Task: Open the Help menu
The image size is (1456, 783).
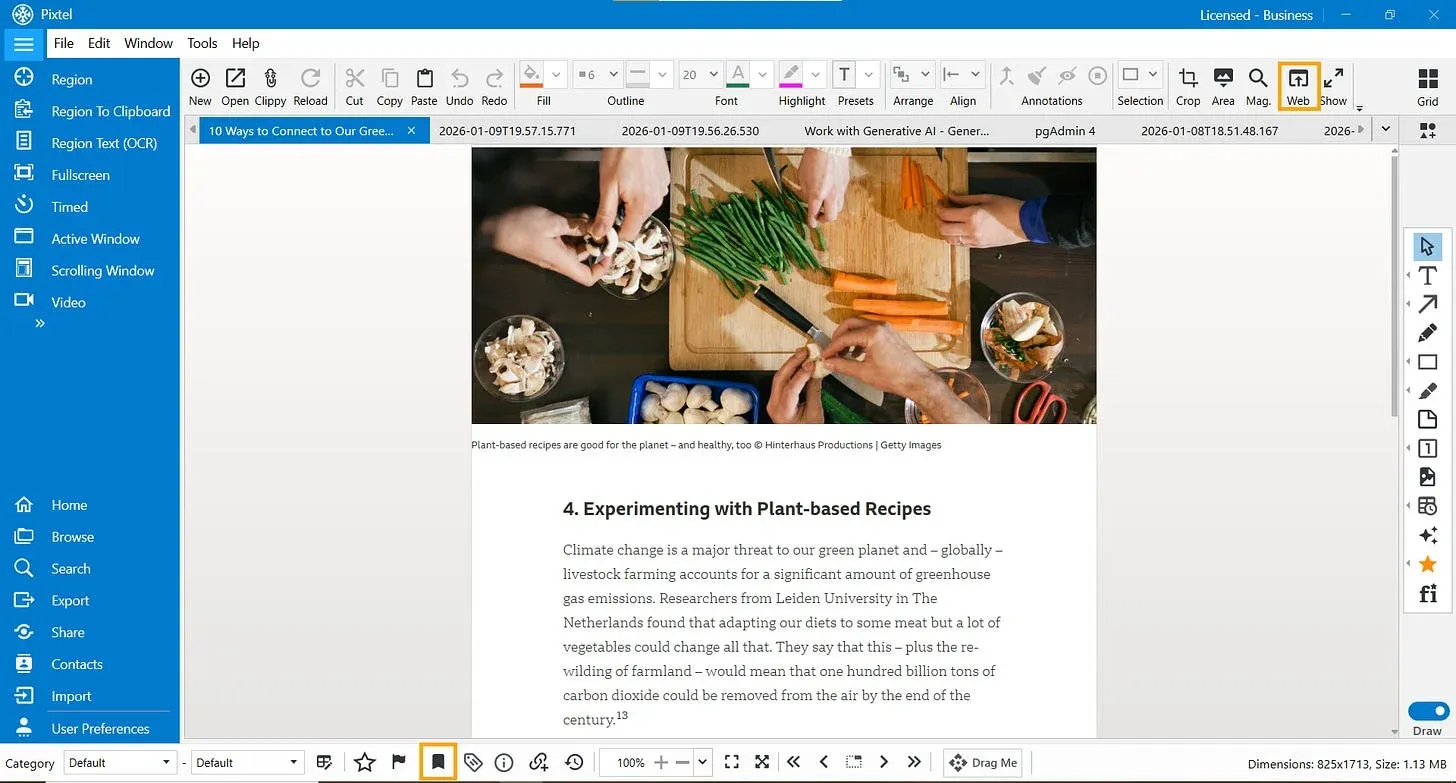Action: coord(246,43)
